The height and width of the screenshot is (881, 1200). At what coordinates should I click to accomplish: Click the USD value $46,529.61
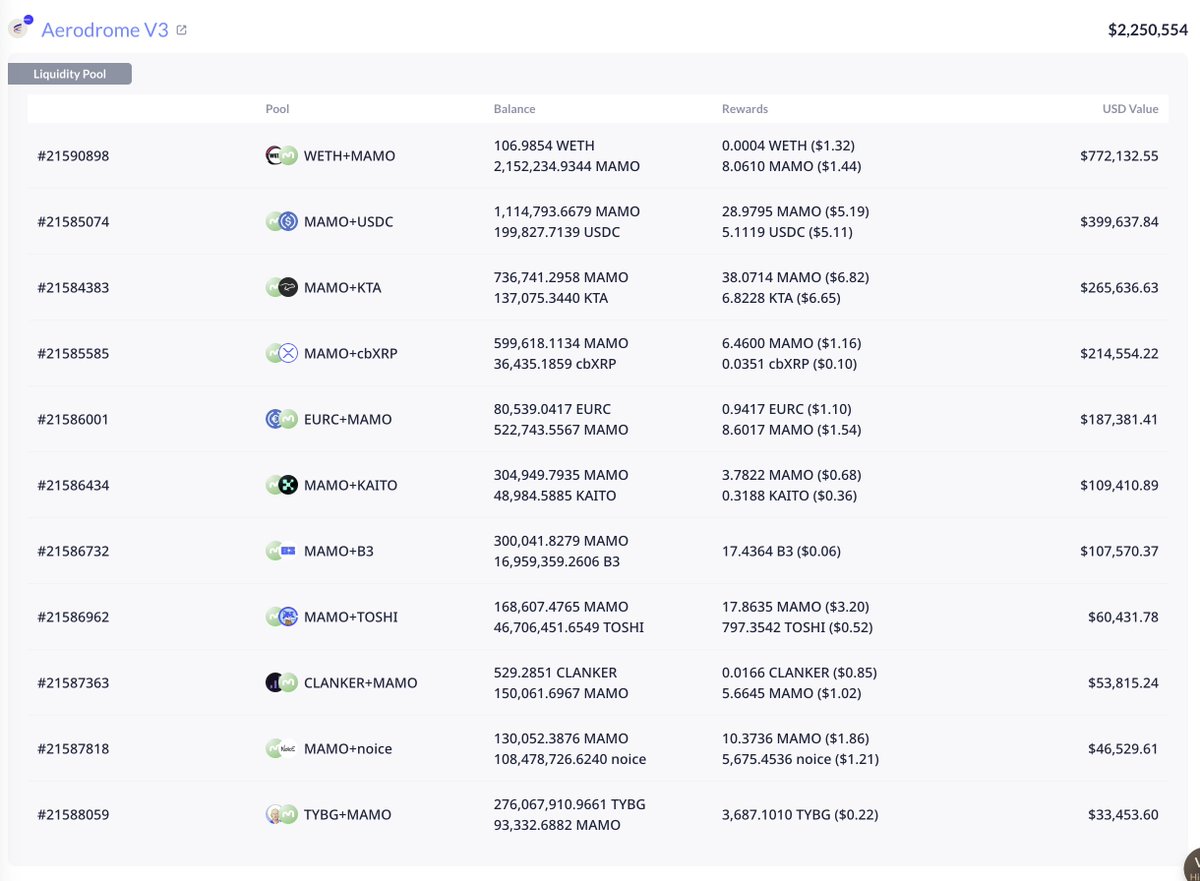(x=1123, y=749)
